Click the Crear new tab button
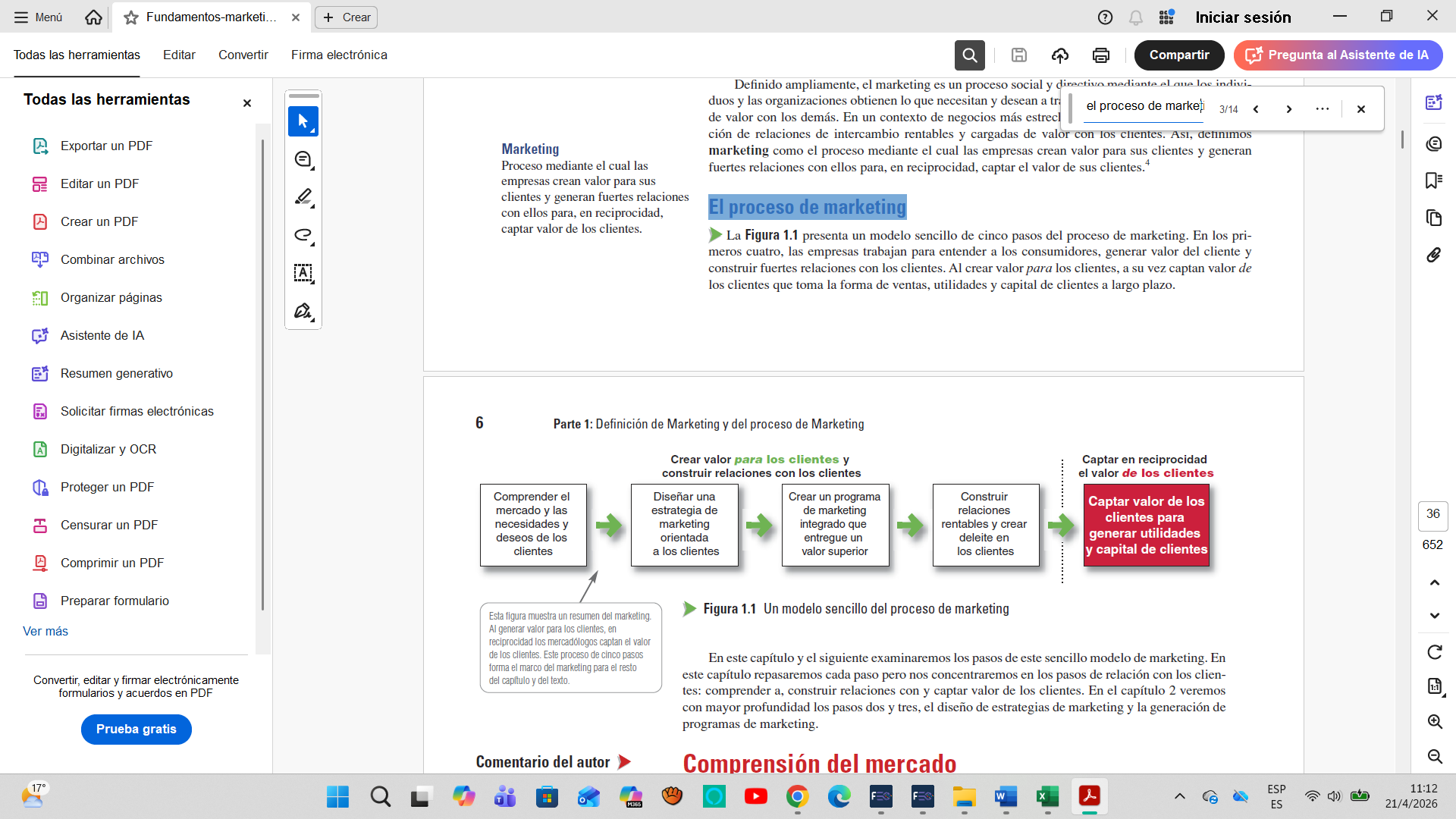 [x=347, y=17]
